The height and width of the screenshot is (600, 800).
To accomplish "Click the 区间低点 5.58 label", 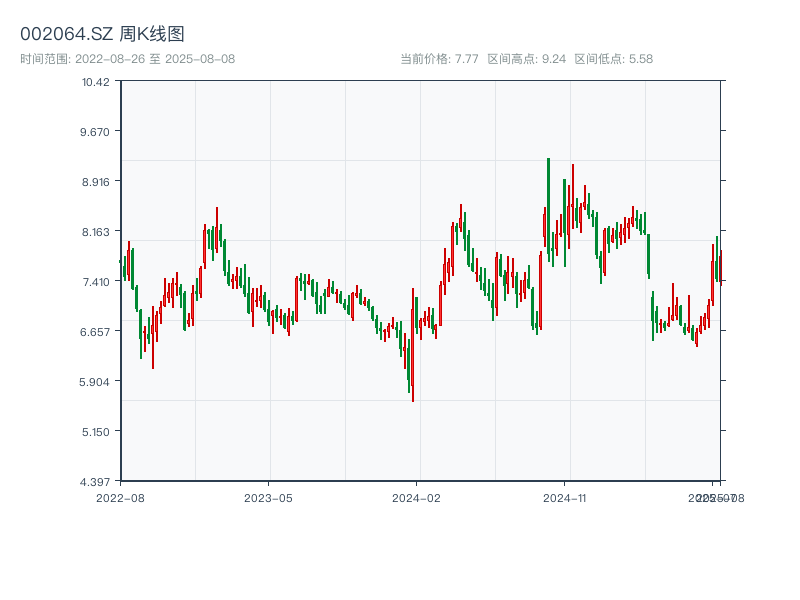I will (x=613, y=59).
